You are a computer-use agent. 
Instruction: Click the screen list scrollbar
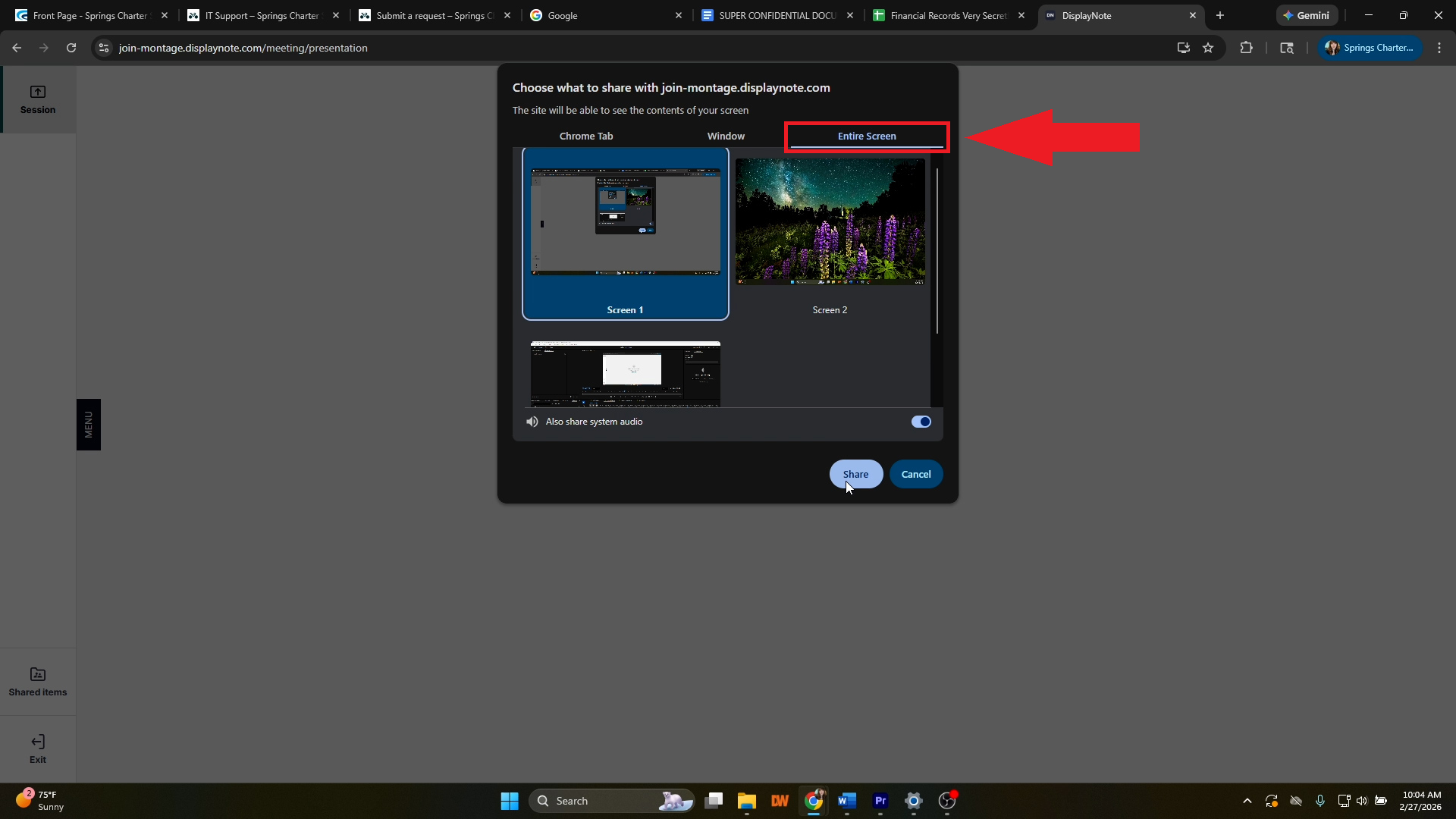[937, 250]
